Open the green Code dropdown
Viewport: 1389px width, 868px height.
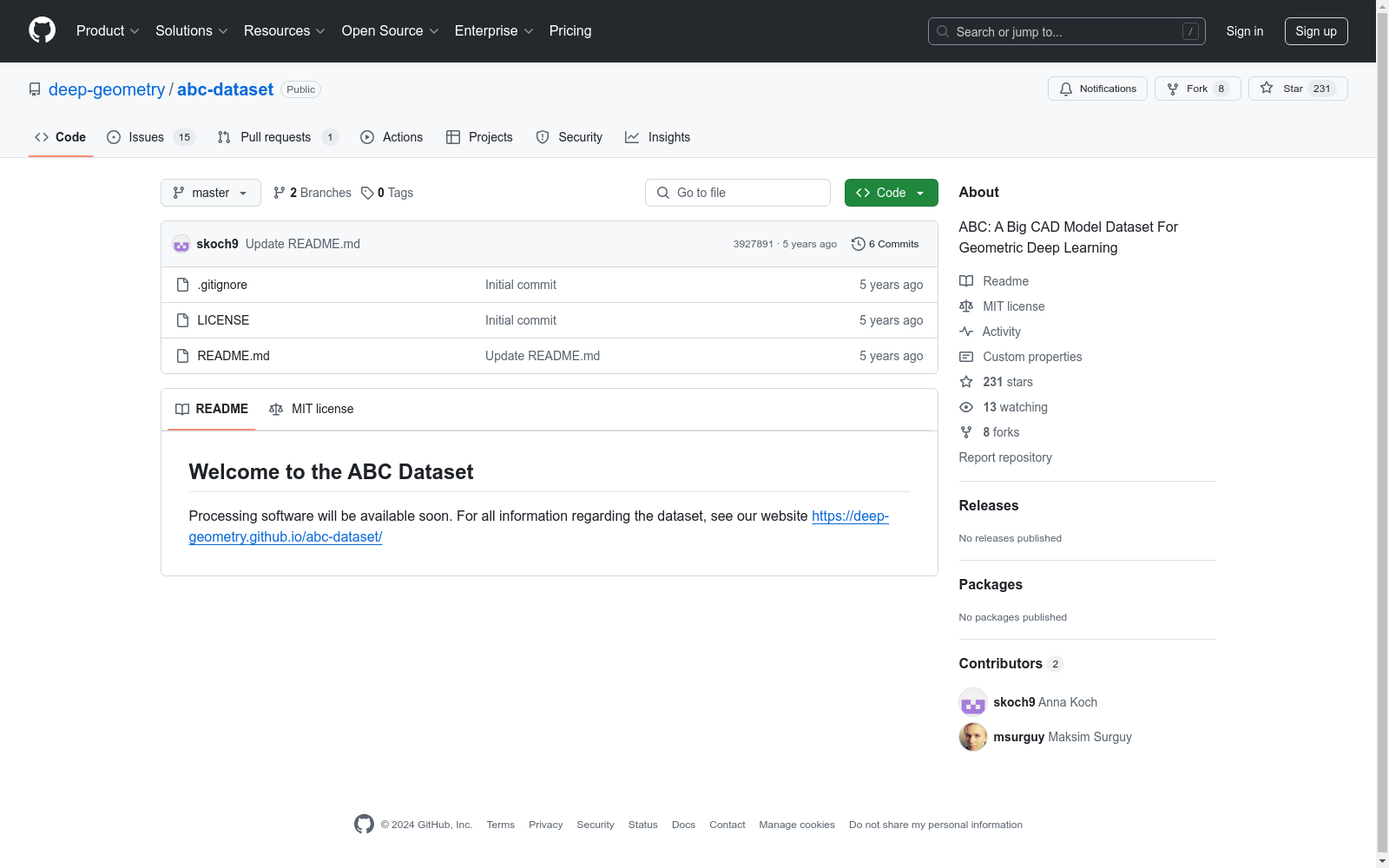point(891,193)
